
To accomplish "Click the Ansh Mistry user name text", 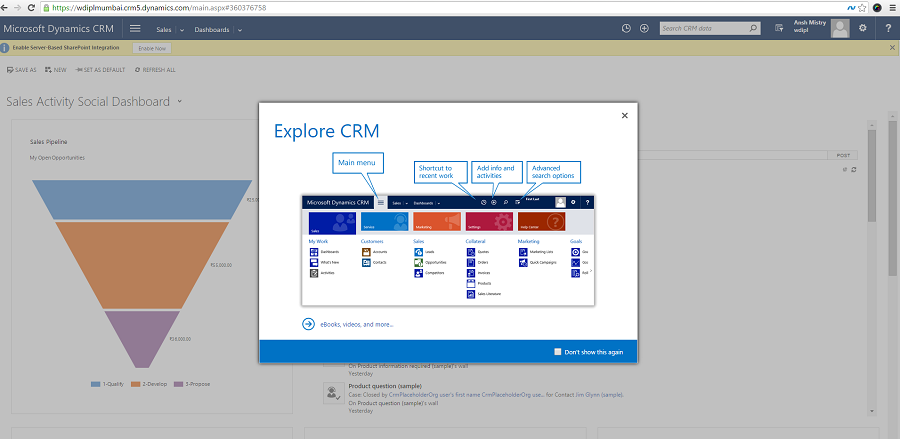I will pyautogui.click(x=810, y=22).
